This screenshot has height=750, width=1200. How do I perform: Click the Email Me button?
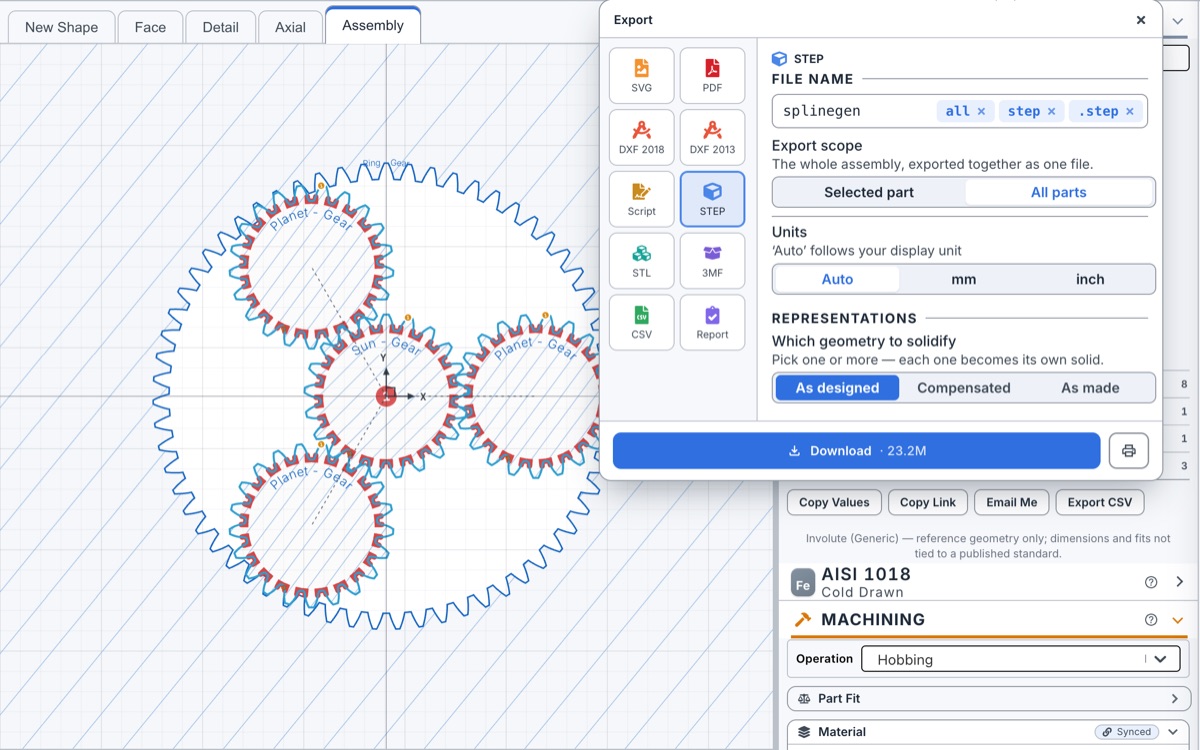pyautogui.click(x=1012, y=502)
